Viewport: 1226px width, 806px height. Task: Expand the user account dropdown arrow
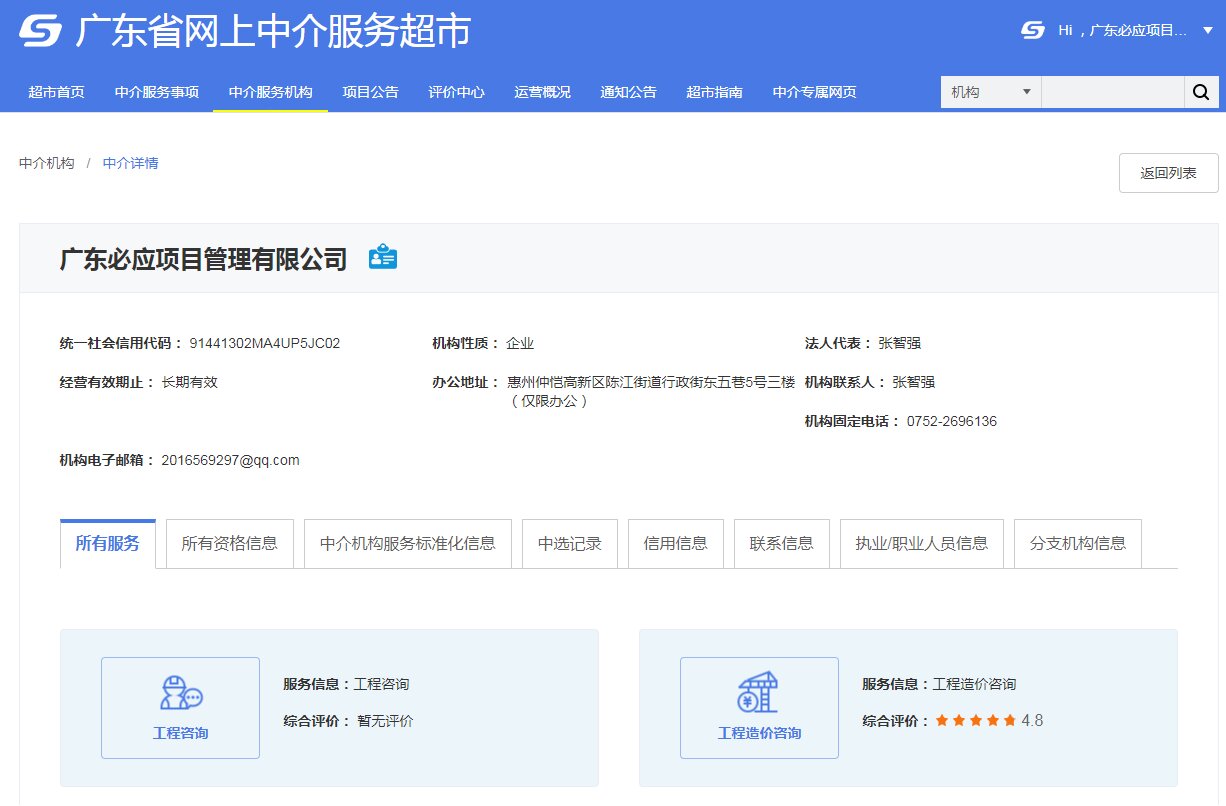(1207, 30)
